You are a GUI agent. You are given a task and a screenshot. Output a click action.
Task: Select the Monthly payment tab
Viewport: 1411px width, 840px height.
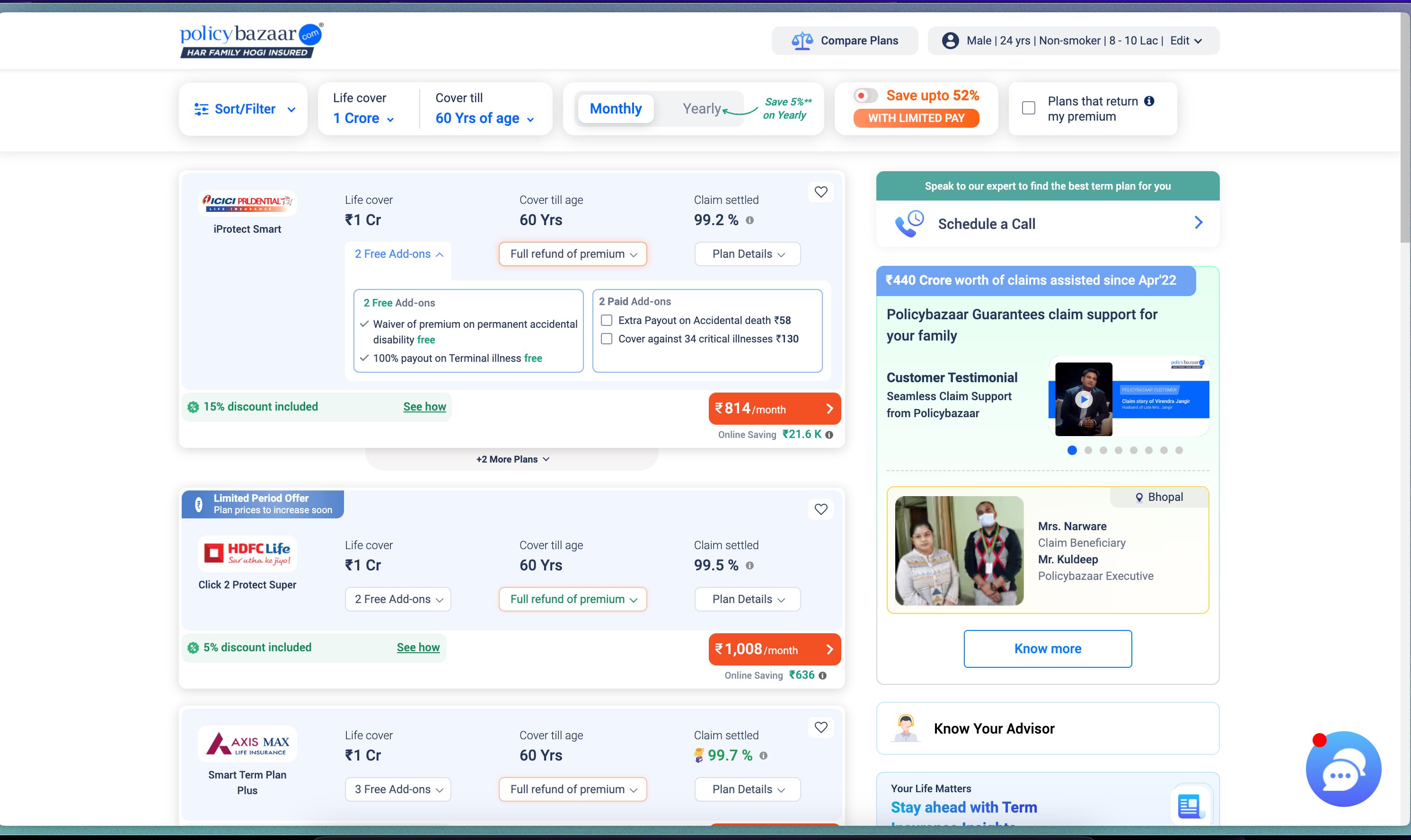click(616, 109)
